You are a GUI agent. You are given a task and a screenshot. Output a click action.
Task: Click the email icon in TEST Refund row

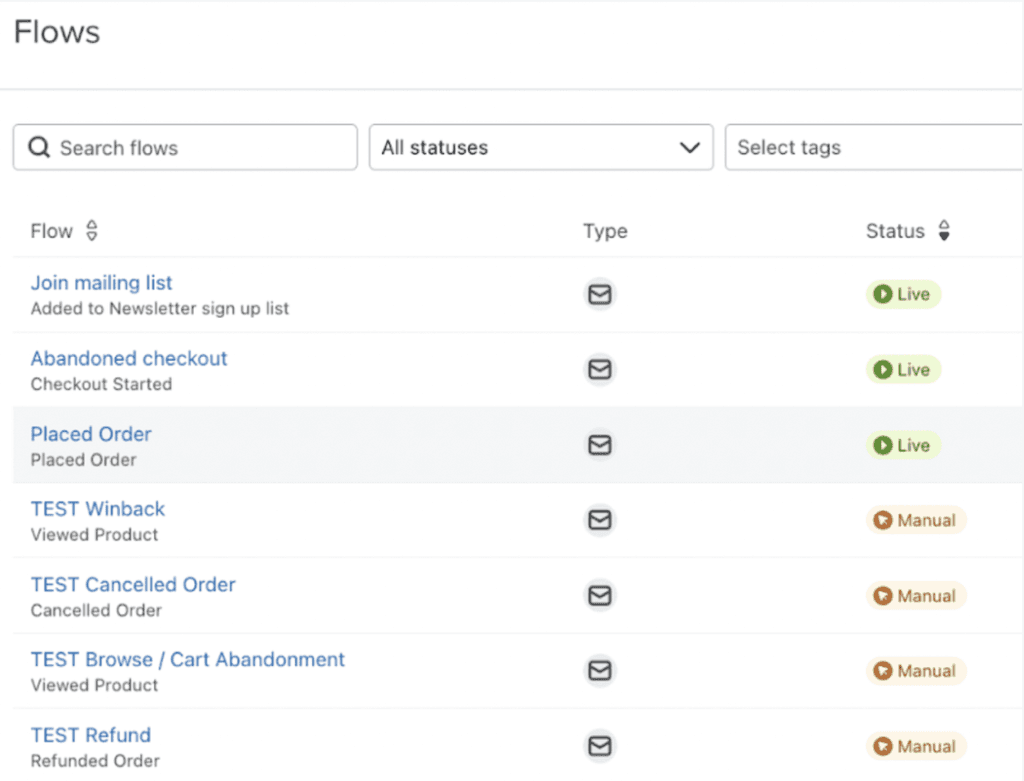point(599,746)
